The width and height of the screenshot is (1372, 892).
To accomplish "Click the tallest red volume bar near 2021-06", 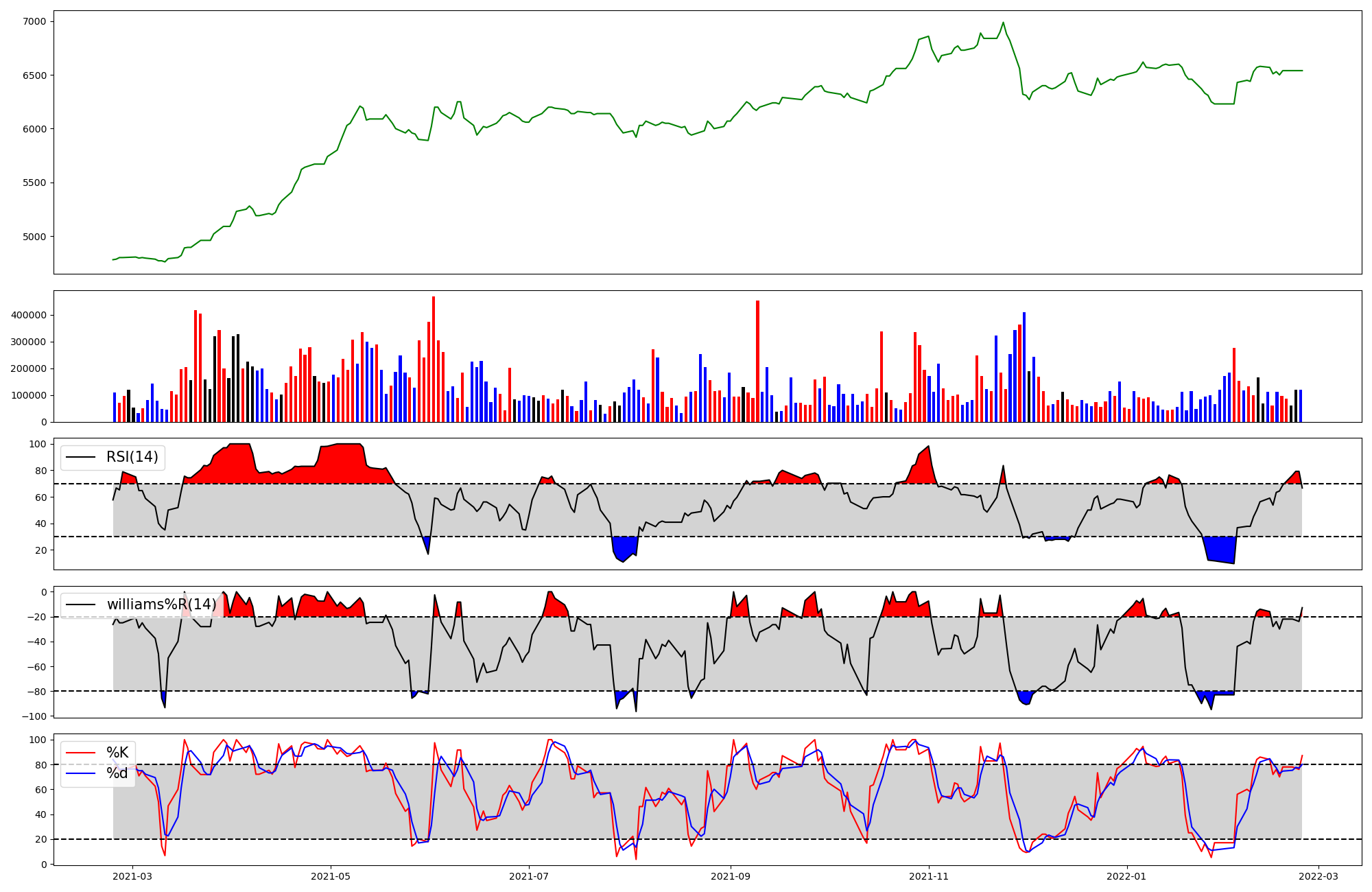I will (x=434, y=357).
